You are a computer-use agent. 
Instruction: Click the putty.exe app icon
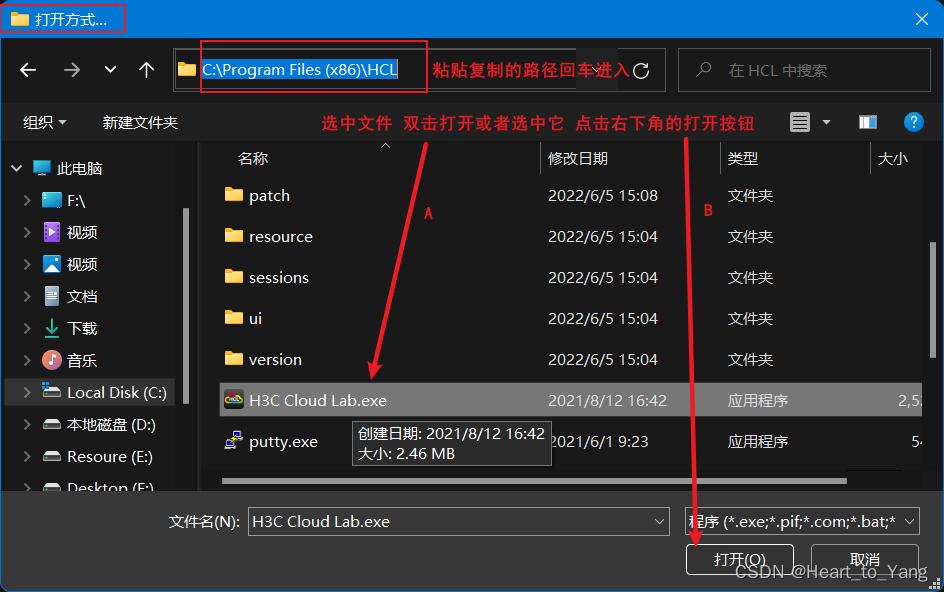[x=234, y=440]
